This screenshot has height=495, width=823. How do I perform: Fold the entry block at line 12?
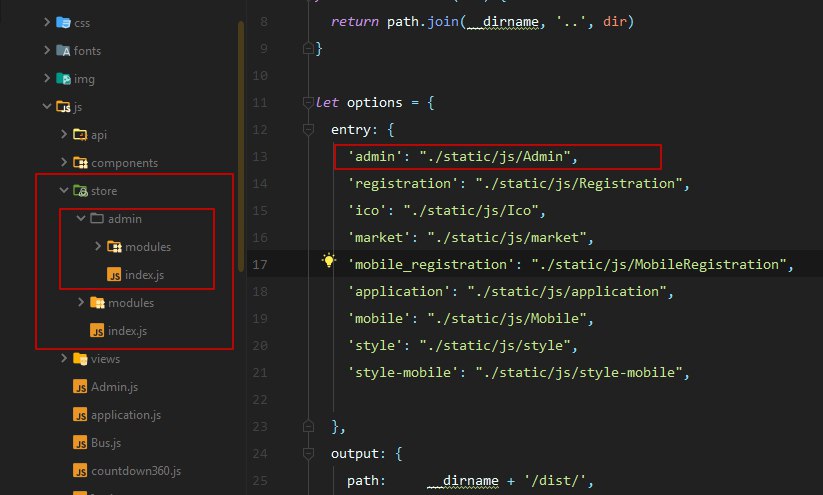pos(308,129)
